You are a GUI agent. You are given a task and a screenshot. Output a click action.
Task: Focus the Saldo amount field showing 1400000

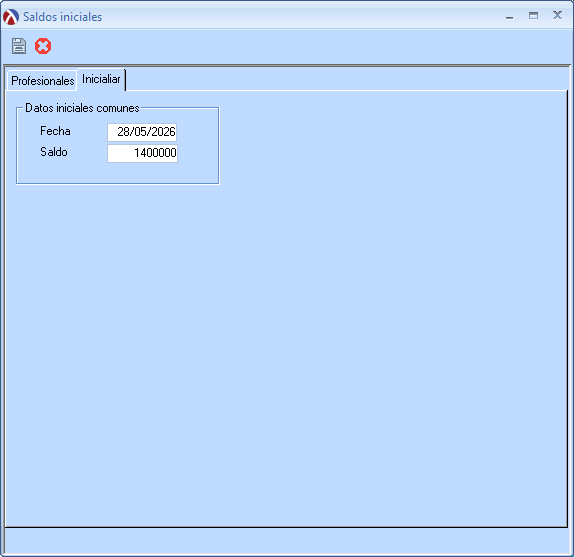tap(142, 153)
